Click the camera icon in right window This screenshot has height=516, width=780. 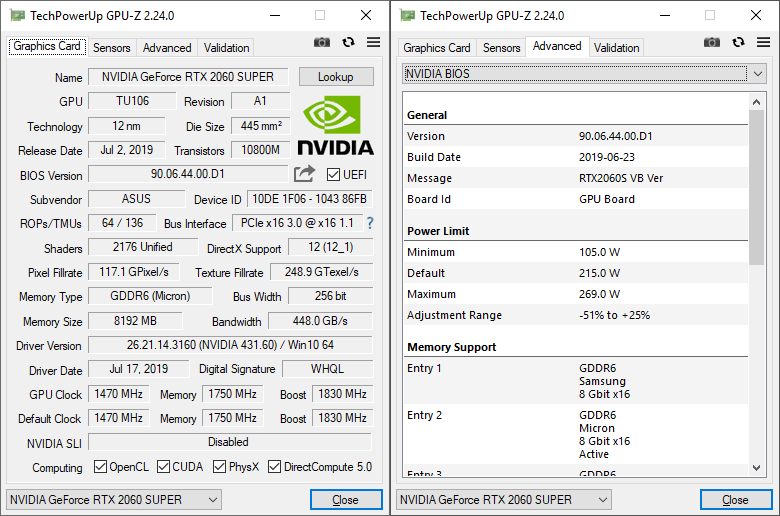712,42
